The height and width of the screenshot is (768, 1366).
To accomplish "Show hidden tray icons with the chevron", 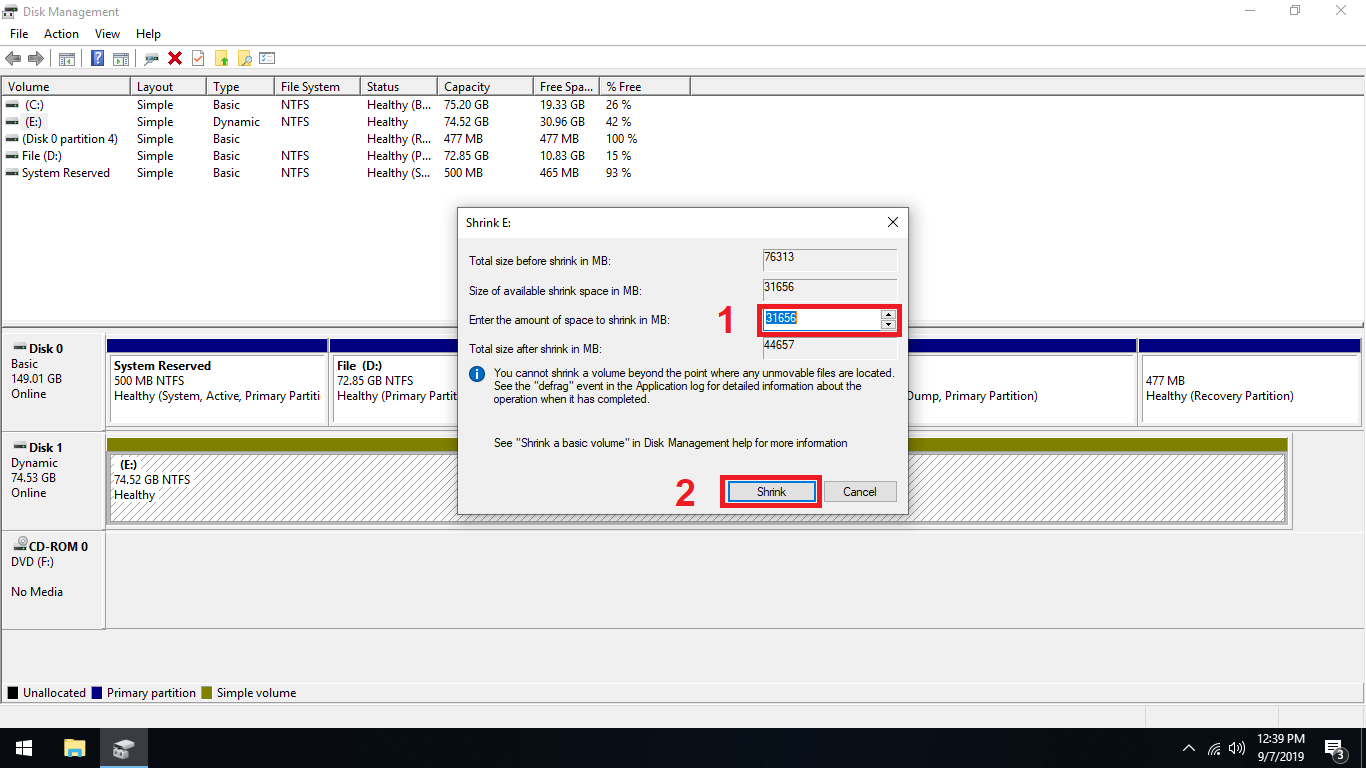I will coord(1189,748).
